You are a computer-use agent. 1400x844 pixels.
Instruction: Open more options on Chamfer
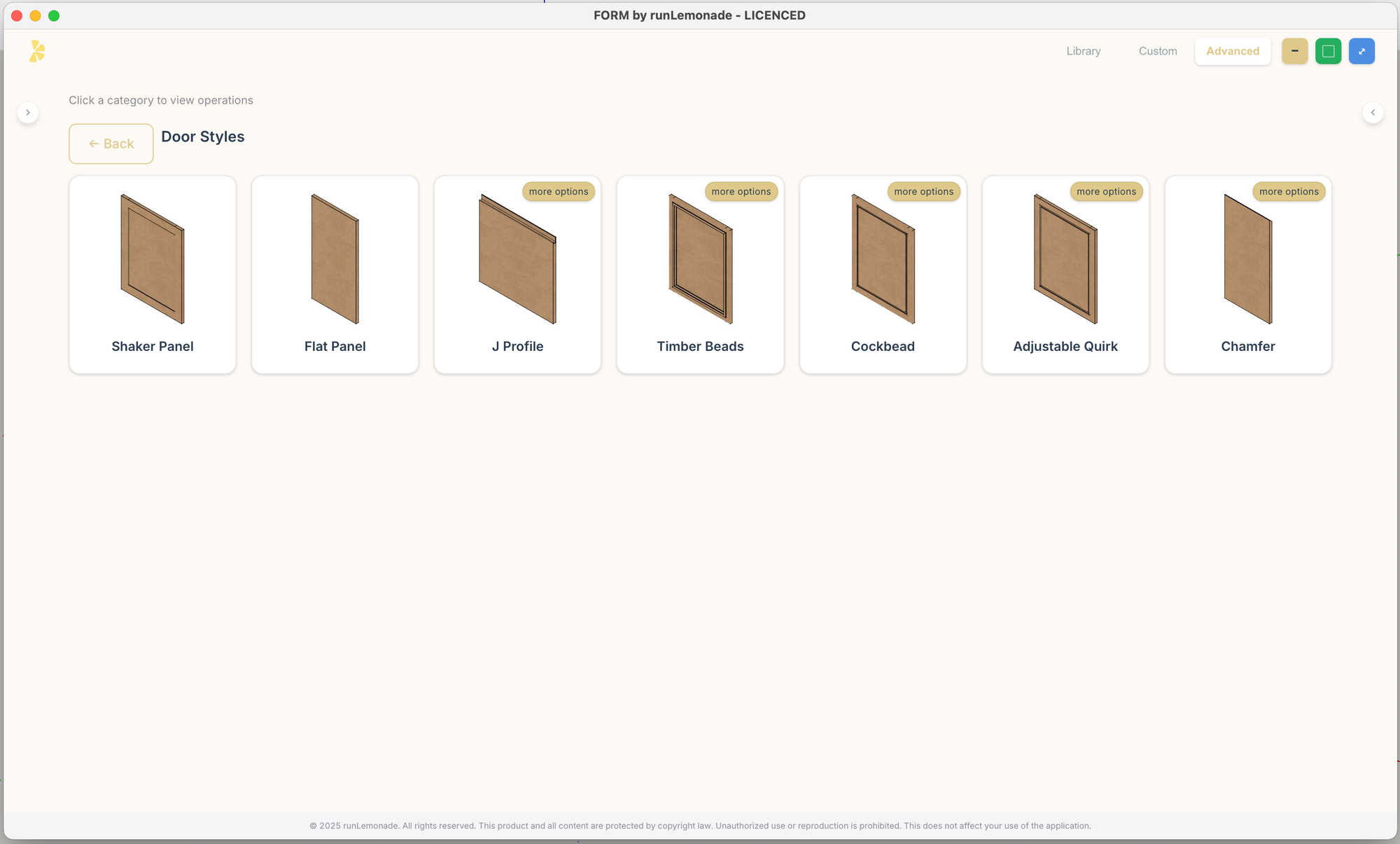coord(1288,191)
